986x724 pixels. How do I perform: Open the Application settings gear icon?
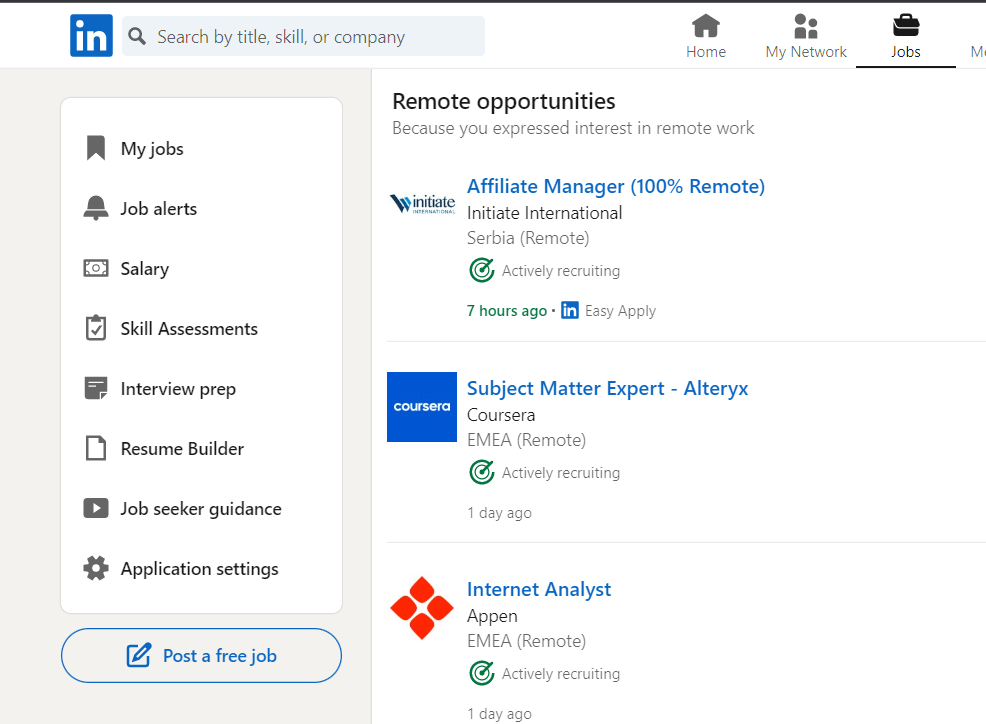click(x=96, y=568)
